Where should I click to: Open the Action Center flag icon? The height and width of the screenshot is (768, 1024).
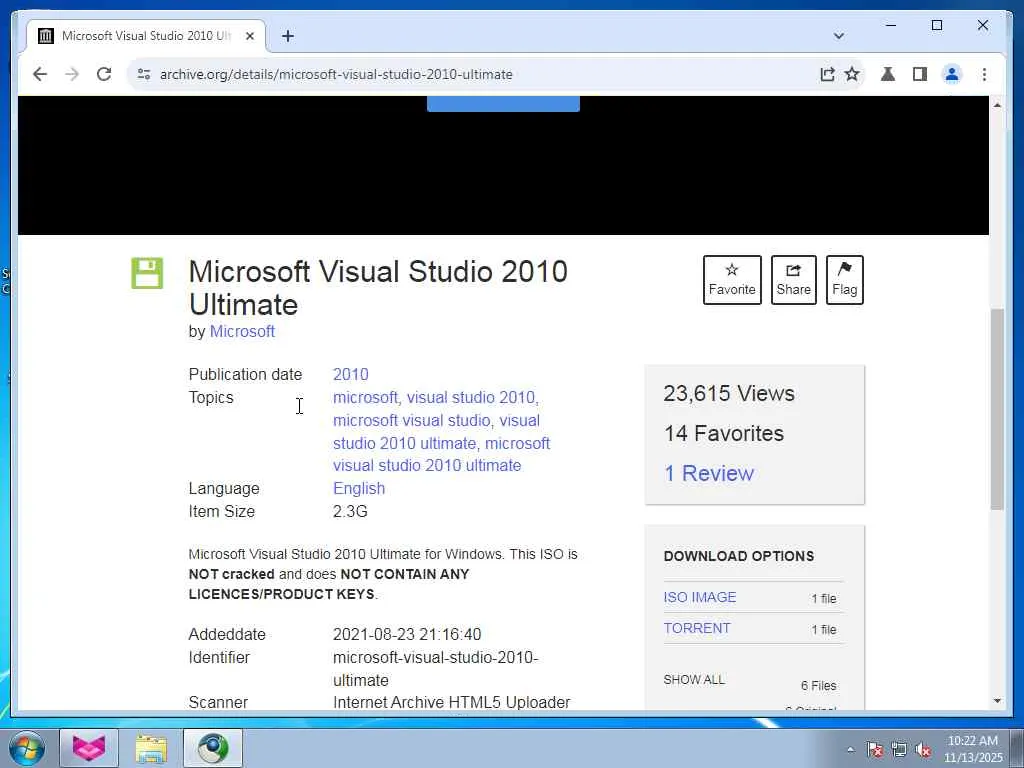click(x=875, y=750)
